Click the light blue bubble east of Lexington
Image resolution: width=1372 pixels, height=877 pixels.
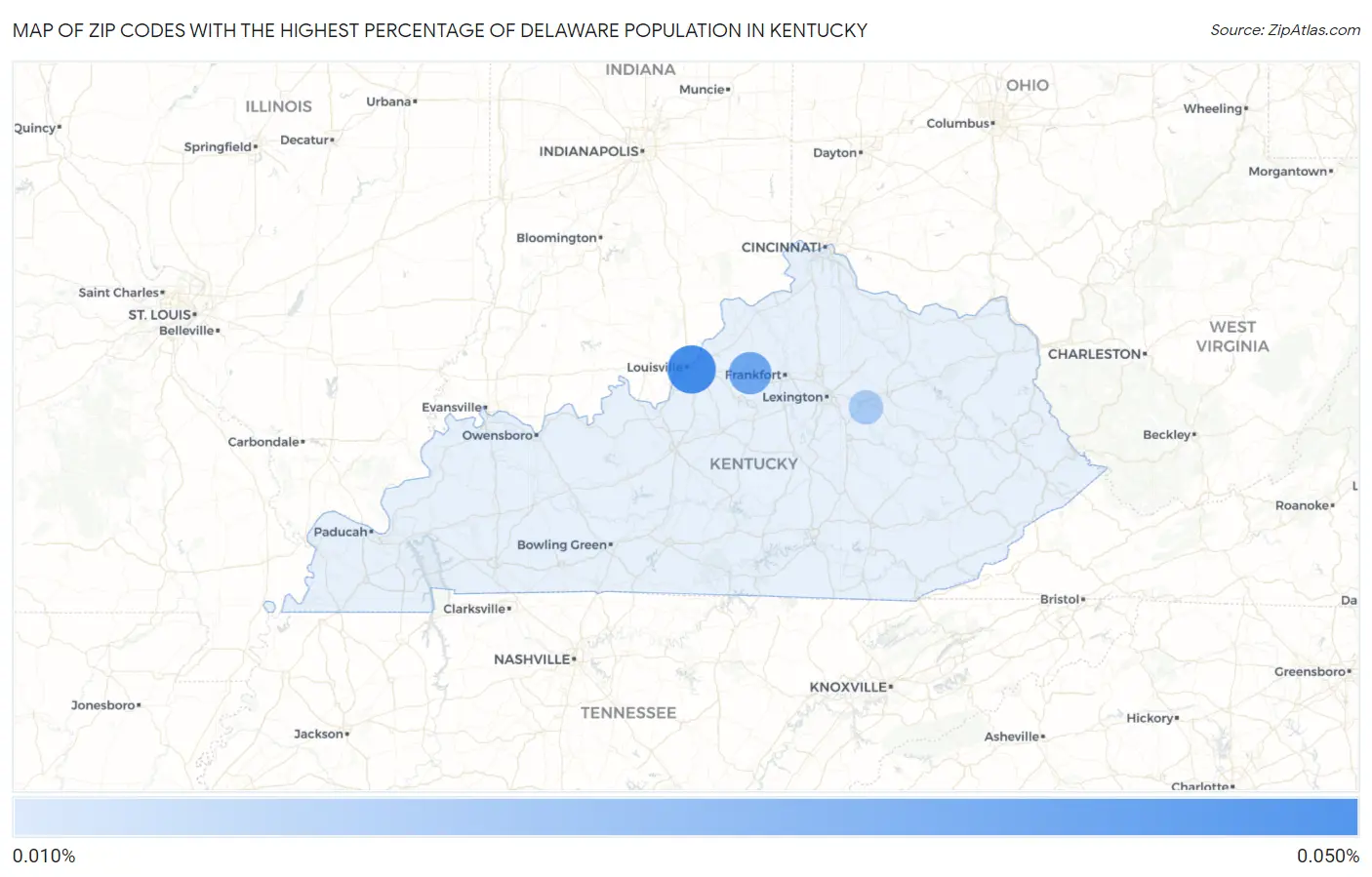tap(866, 407)
